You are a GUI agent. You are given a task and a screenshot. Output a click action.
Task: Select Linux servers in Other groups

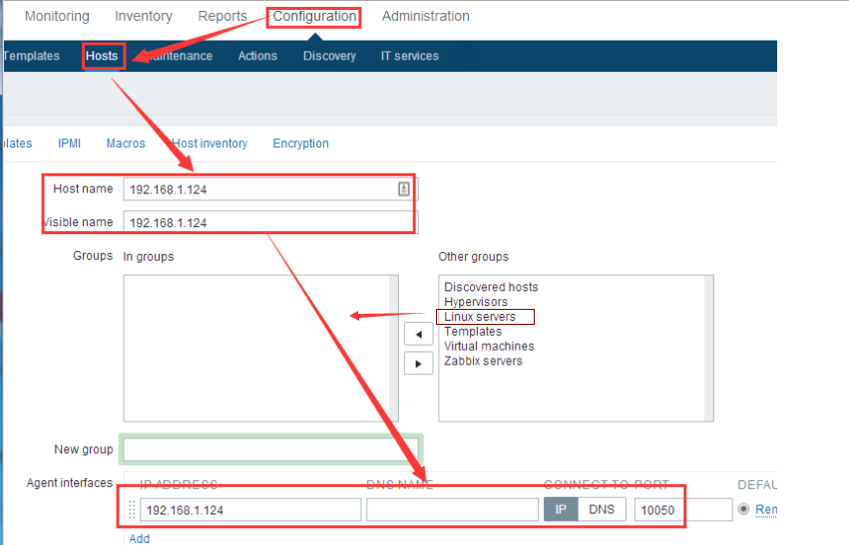point(480,317)
